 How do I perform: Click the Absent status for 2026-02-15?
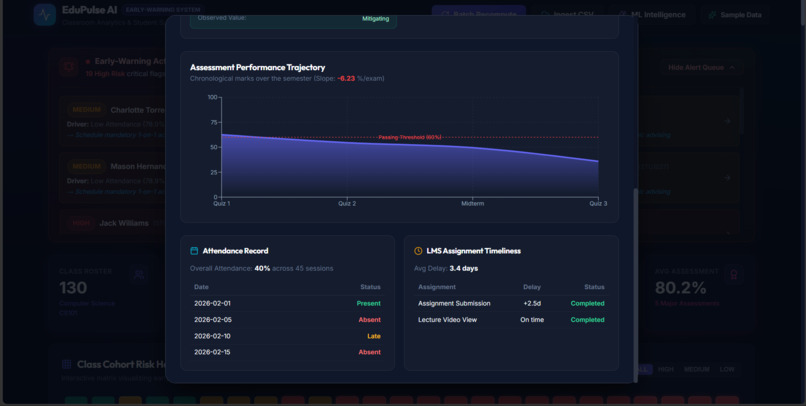point(370,352)
